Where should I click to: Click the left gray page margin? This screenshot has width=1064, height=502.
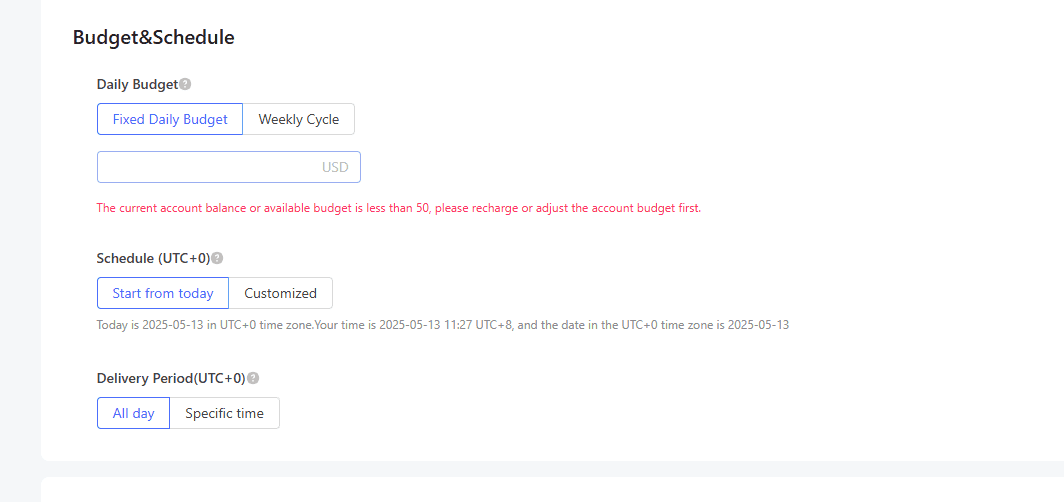point(20,250)
